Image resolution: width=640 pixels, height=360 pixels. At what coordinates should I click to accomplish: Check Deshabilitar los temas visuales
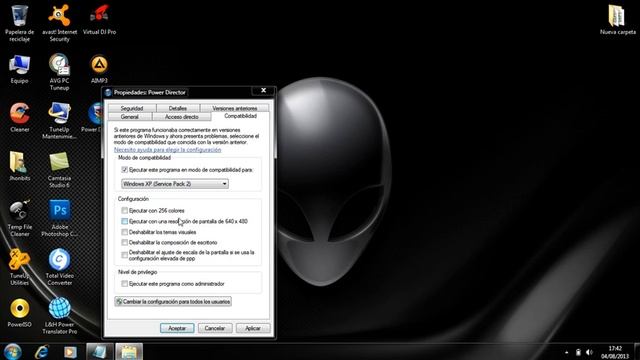click(124, 232)
